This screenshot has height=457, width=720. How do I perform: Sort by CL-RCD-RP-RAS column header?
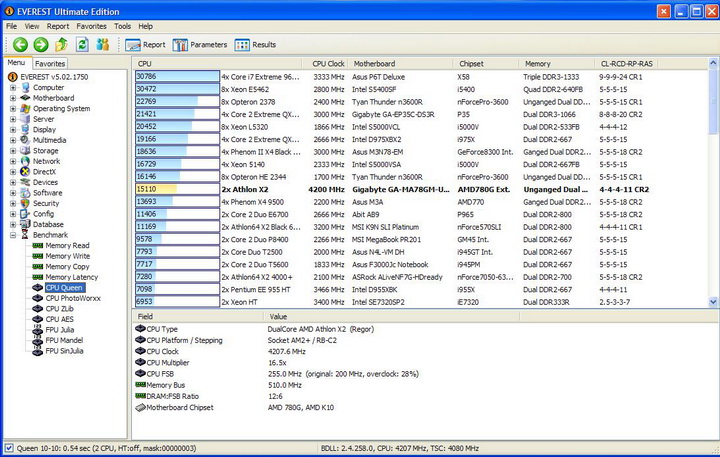626,64
